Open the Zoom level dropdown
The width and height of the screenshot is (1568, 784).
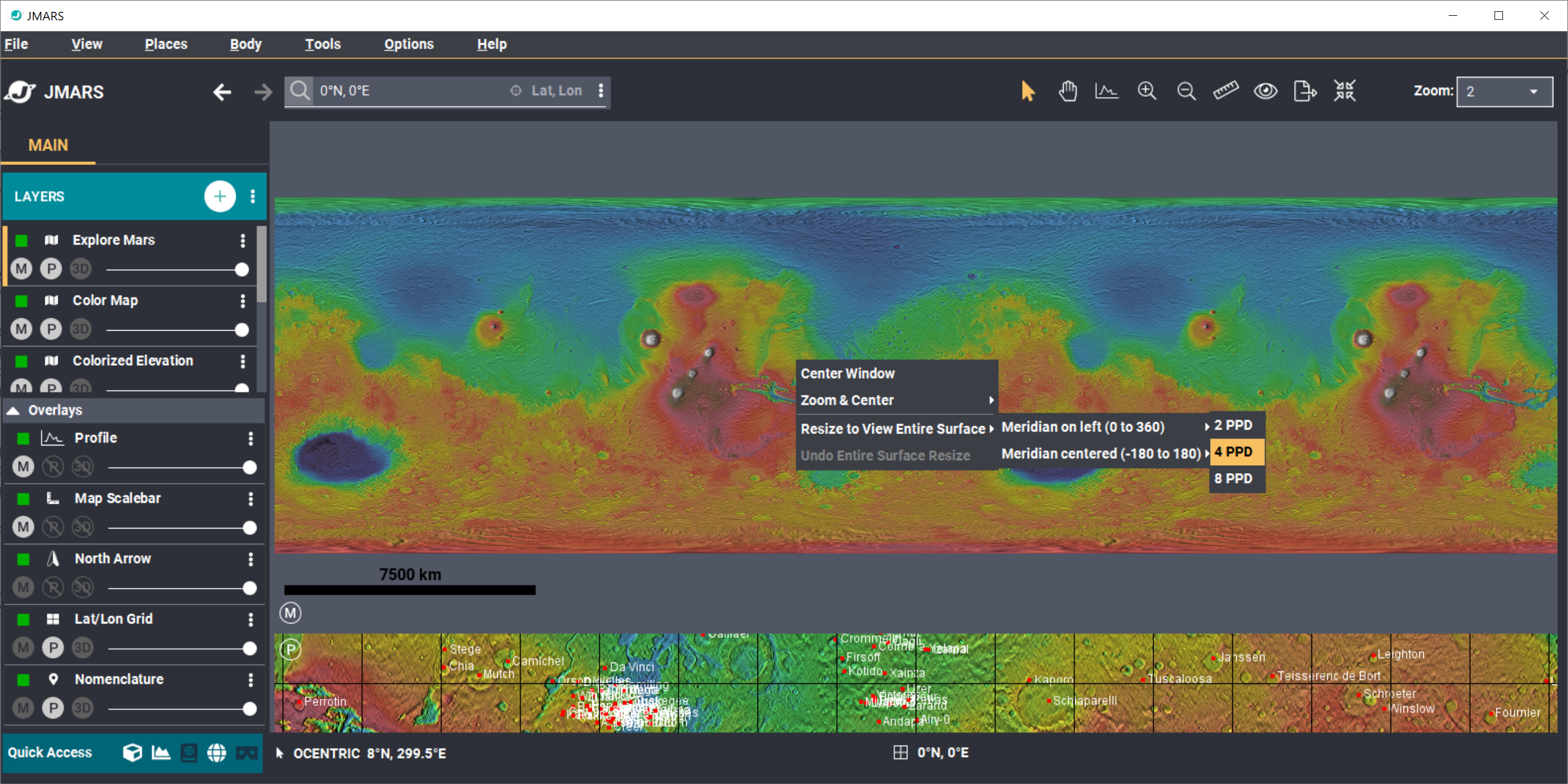tap(1504, 92)
